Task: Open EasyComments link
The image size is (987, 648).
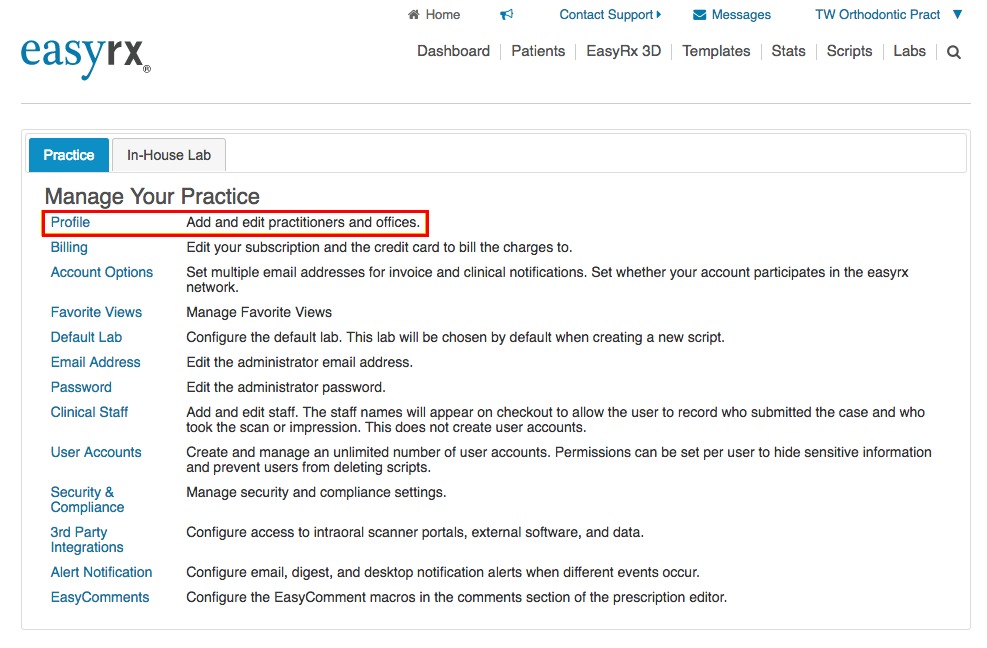Action: 100,598
